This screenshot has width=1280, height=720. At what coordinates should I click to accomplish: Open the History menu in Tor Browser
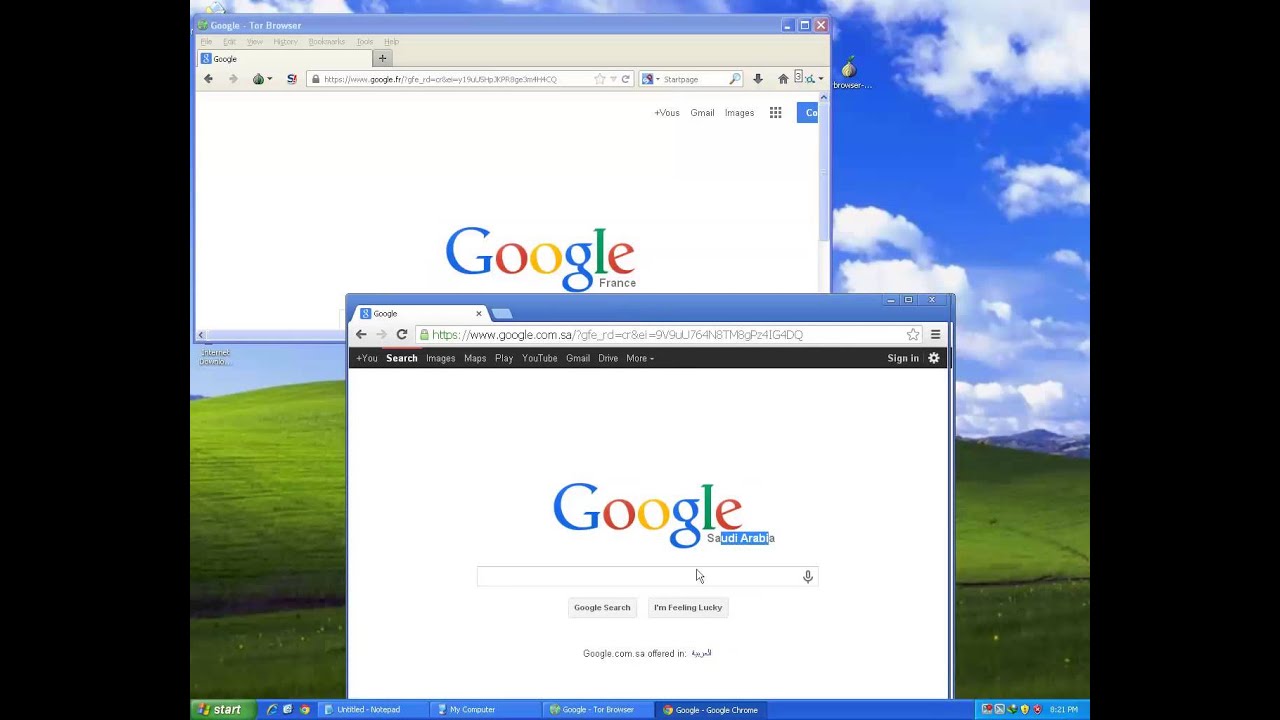click(285, 42)
